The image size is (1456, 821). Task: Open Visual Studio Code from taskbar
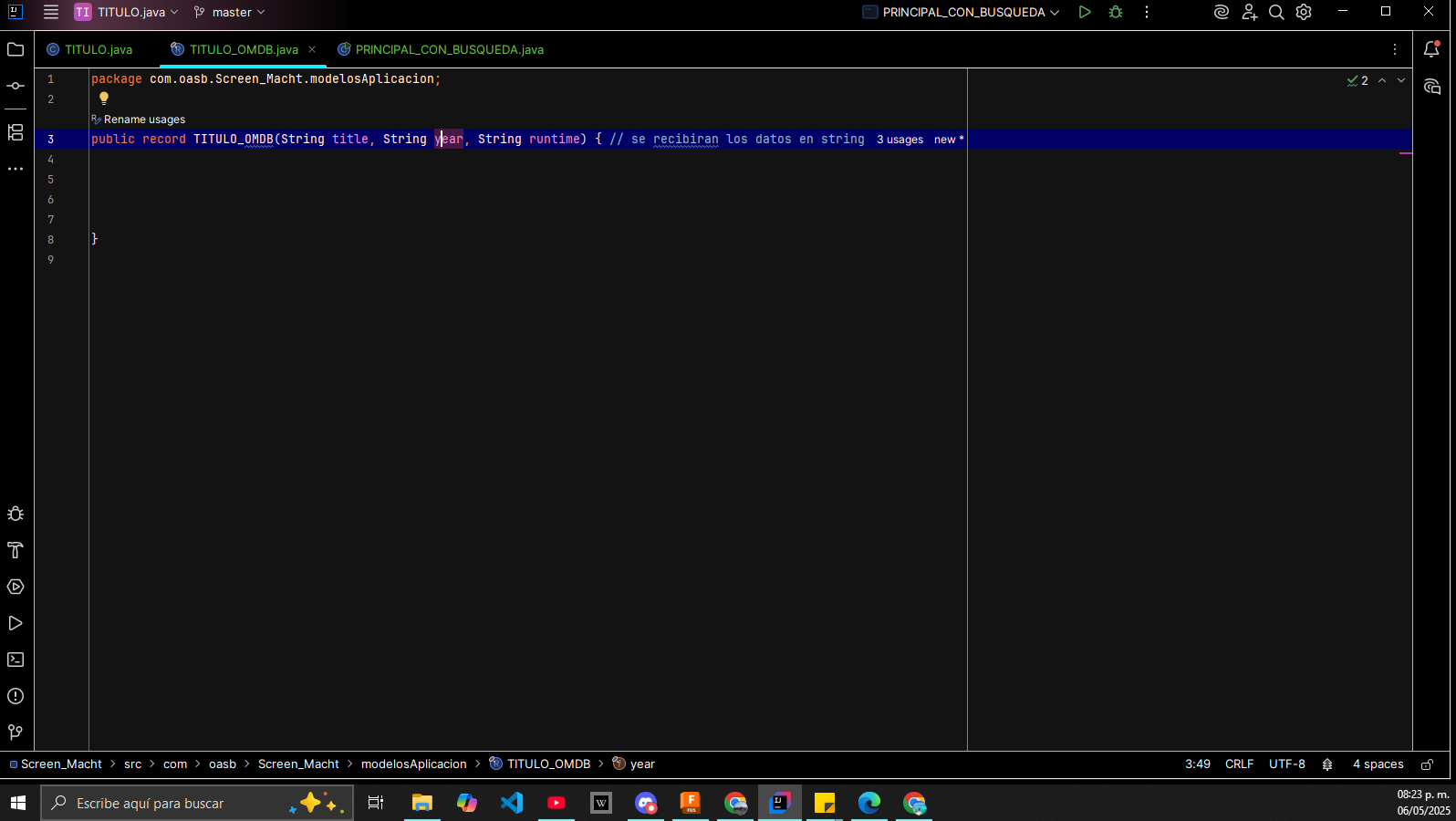512,803
